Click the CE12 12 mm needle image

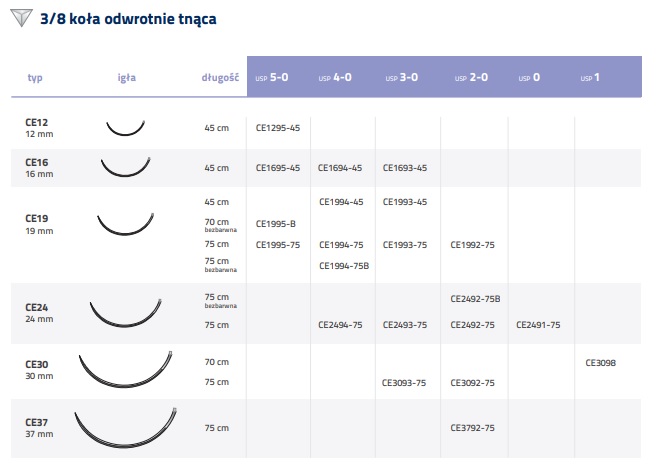pyautogui.click(x=127, y=128)
